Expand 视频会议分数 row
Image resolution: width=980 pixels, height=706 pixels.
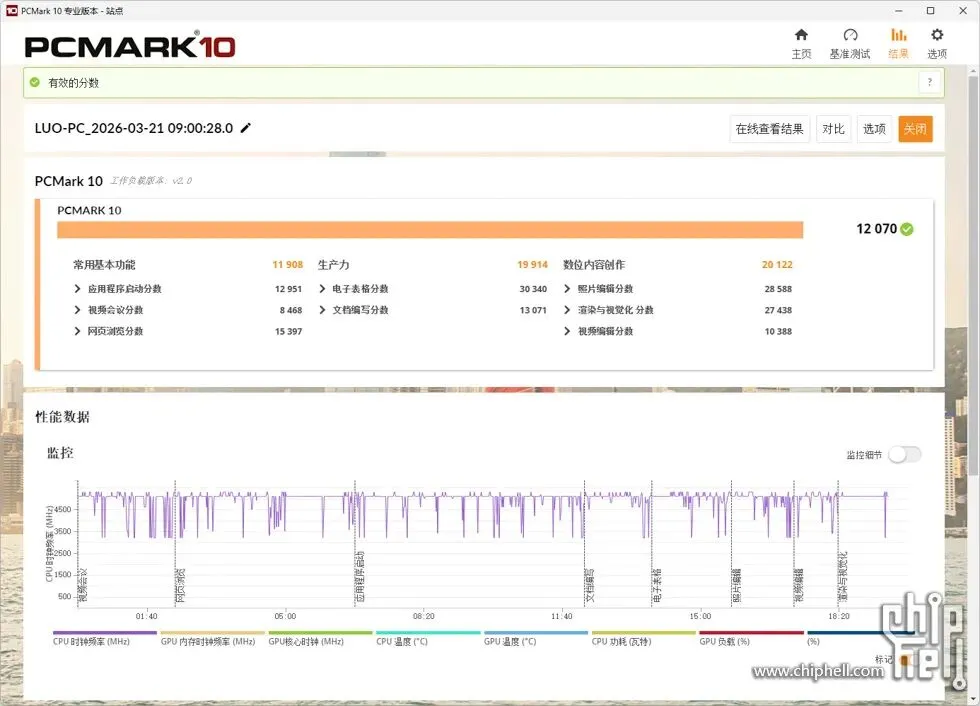[78, 310]
